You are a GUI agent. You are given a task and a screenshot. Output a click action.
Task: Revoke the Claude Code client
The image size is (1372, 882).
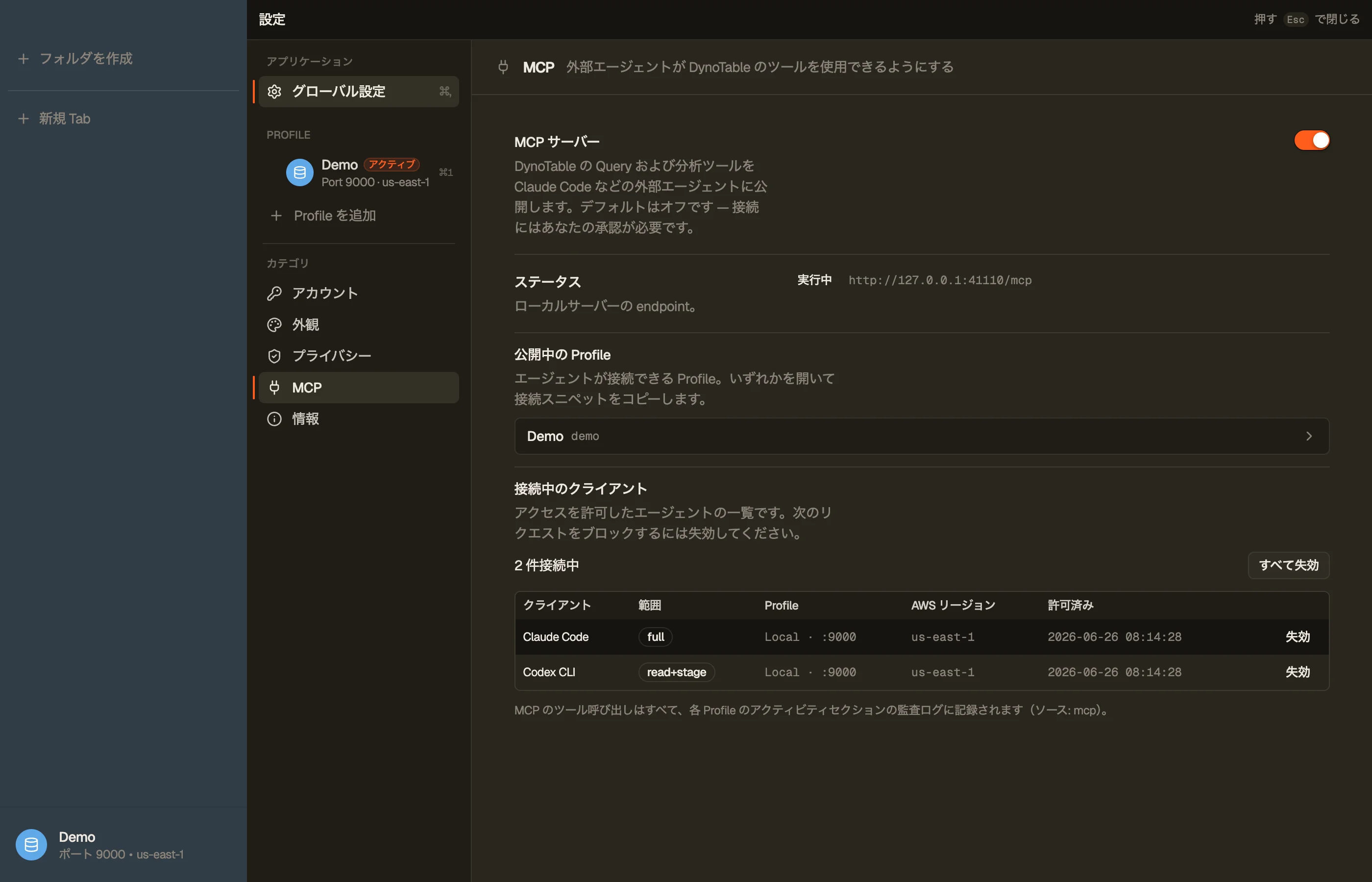pyautogui.click(x=1298, y=637)
